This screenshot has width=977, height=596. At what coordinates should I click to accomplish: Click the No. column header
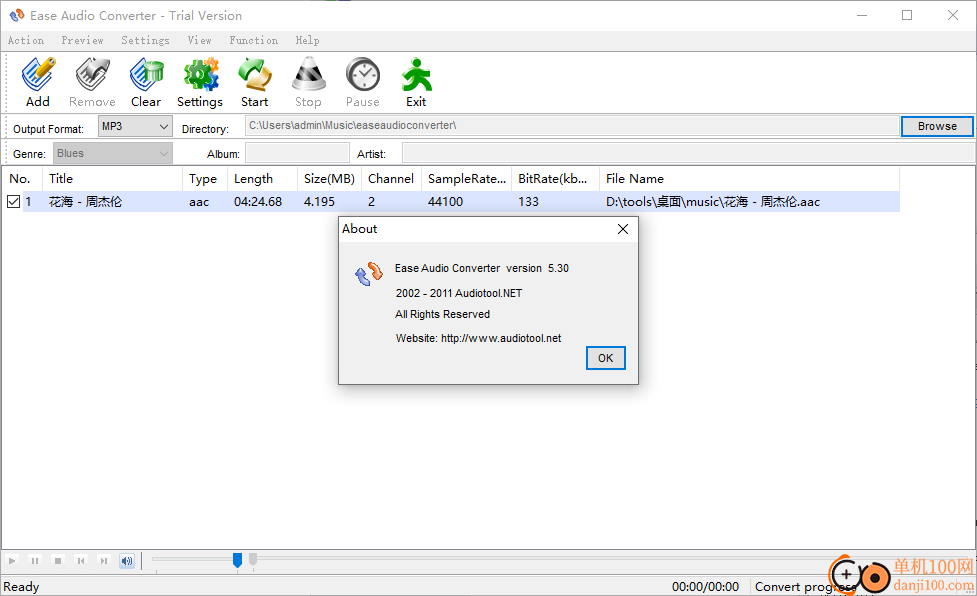pos(22,179)
